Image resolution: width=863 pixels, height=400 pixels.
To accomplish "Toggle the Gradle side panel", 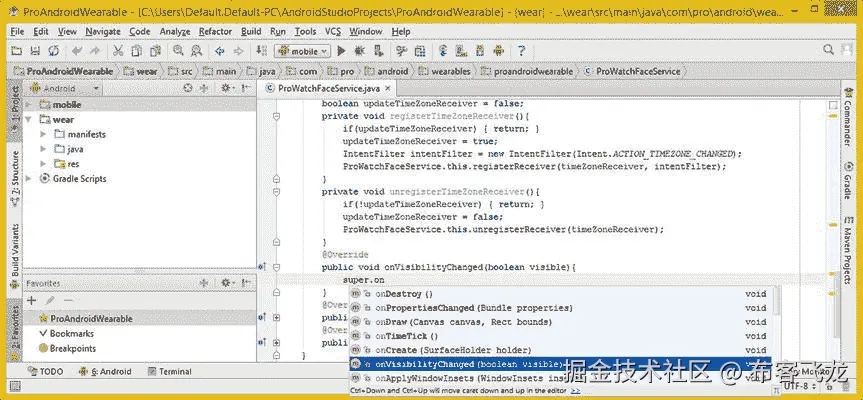I will pos(848,180).
